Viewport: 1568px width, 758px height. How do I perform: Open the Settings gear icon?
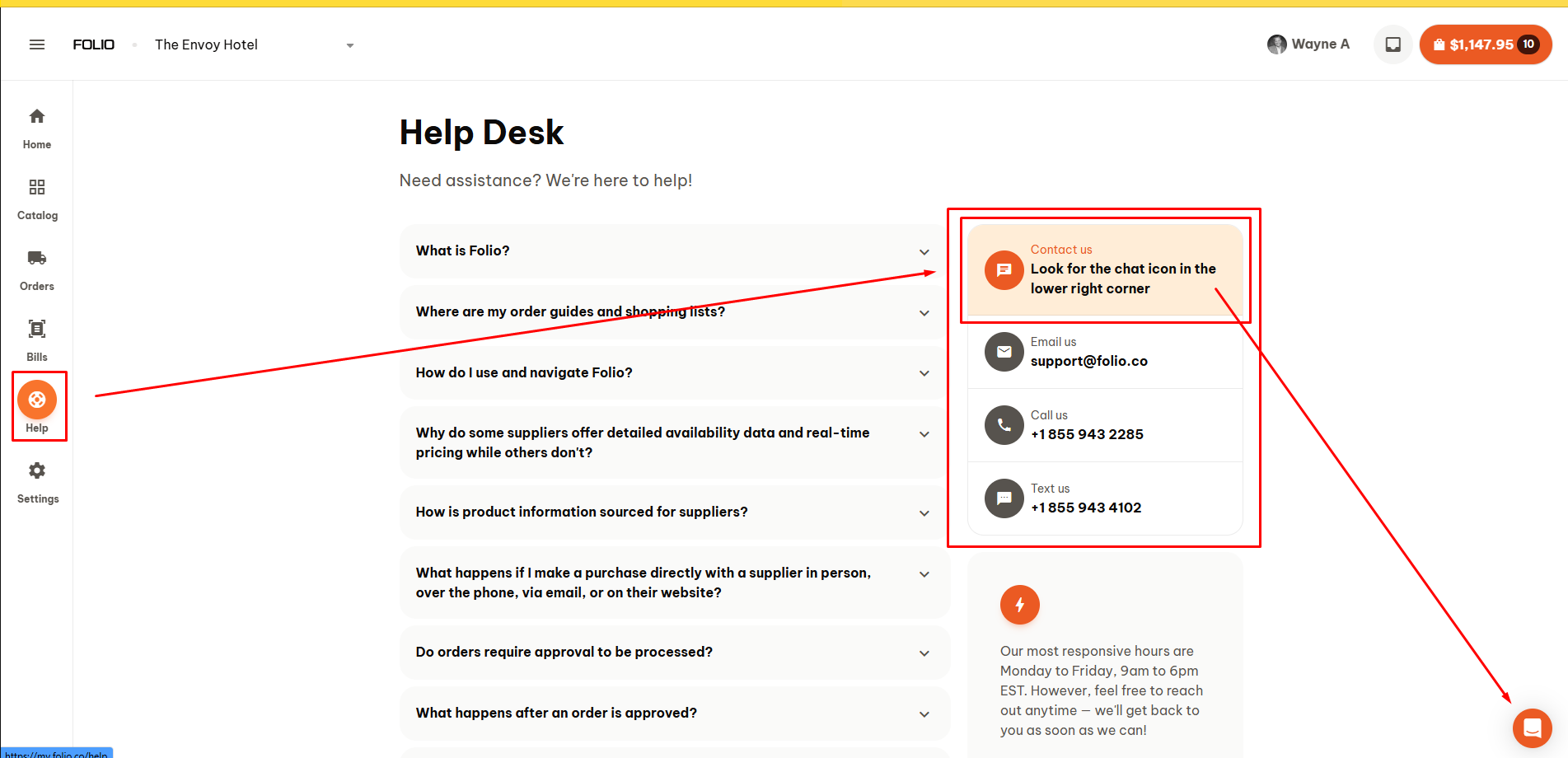pos(37,470)
